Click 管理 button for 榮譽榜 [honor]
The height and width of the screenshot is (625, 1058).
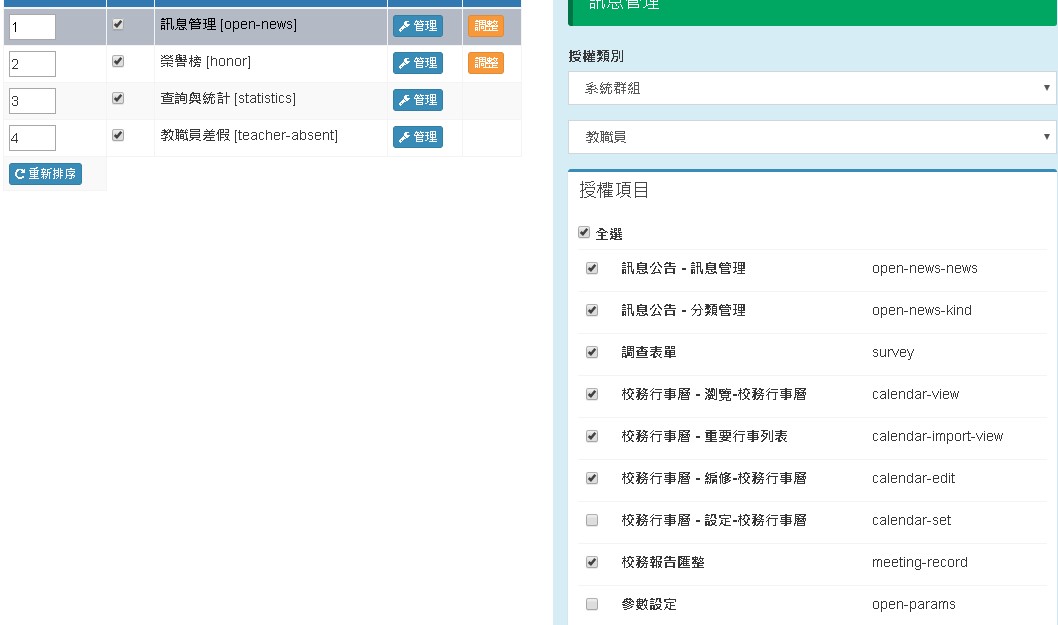click(418, 63)
